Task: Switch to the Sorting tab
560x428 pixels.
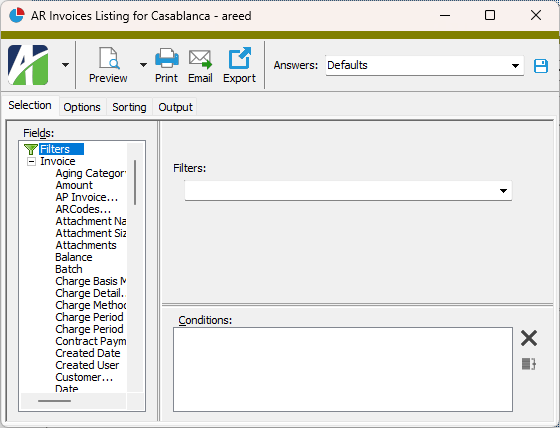Action: (x=129, y=107)
